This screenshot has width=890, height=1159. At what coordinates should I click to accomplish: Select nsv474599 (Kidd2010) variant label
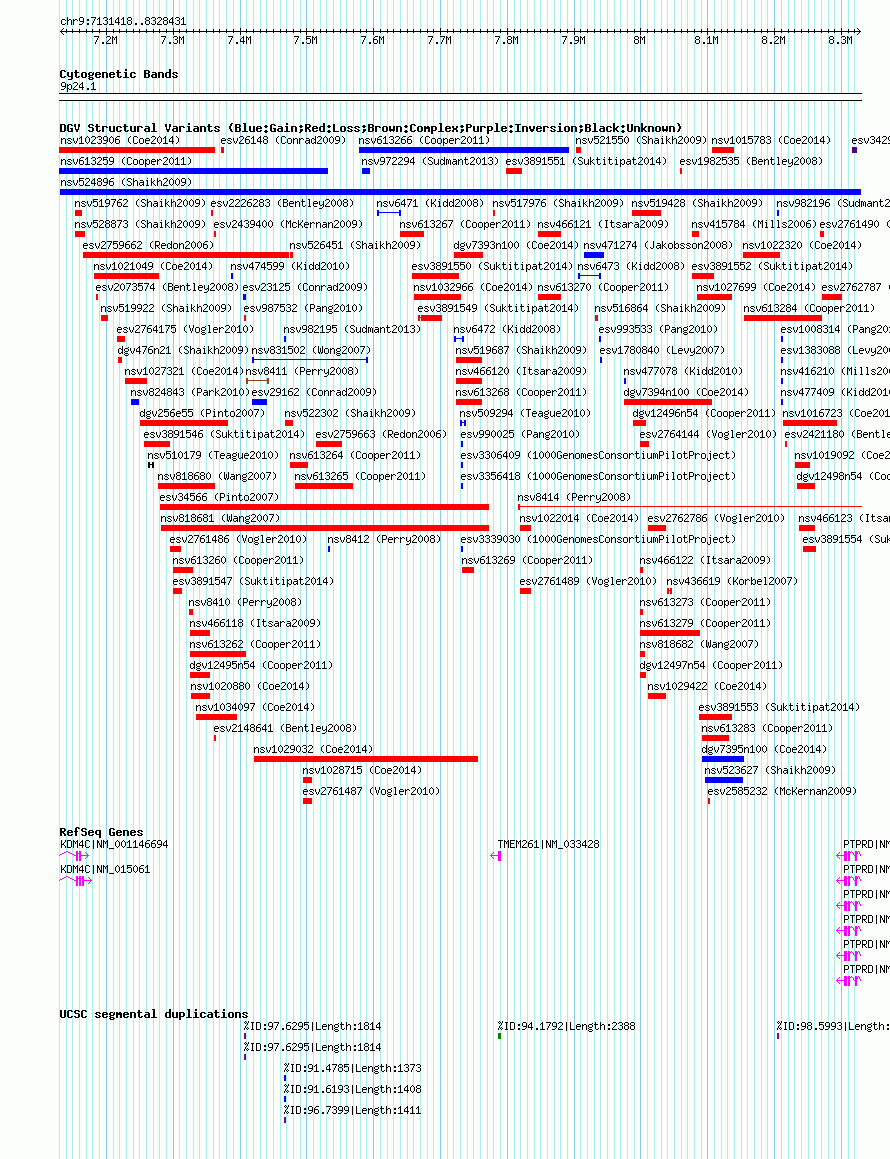click(x=291, y=265)
